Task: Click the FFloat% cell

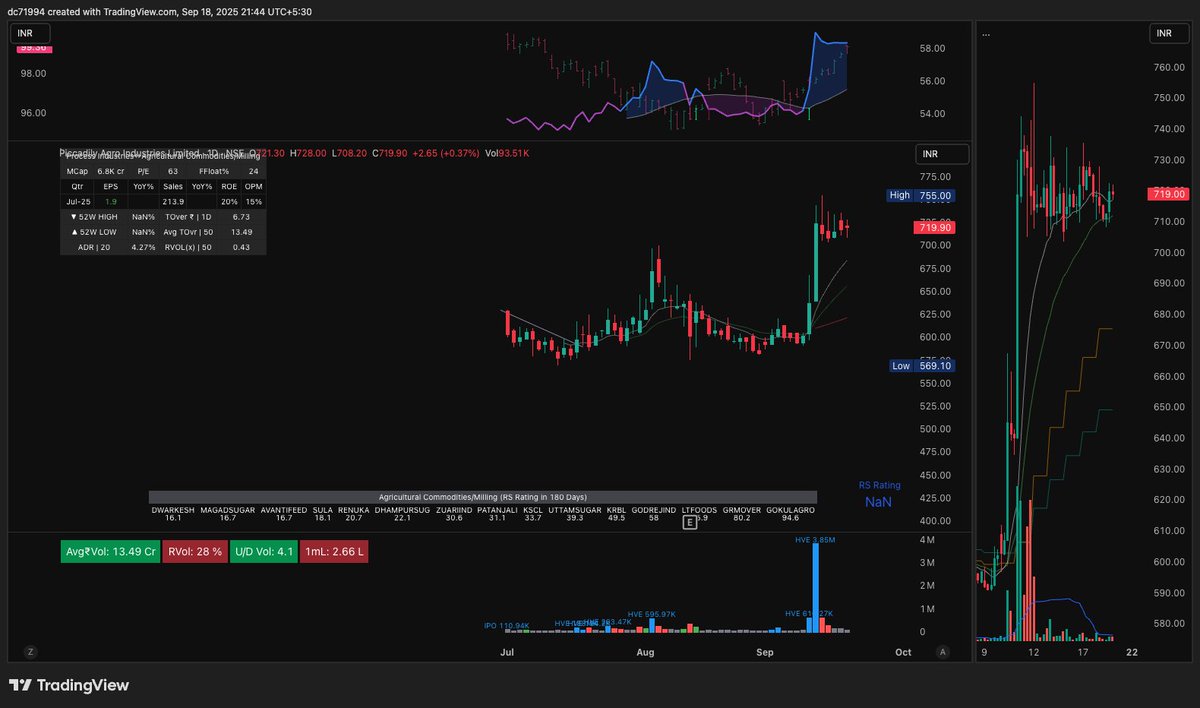Action: pyautogui.click(x=214, y=172)
